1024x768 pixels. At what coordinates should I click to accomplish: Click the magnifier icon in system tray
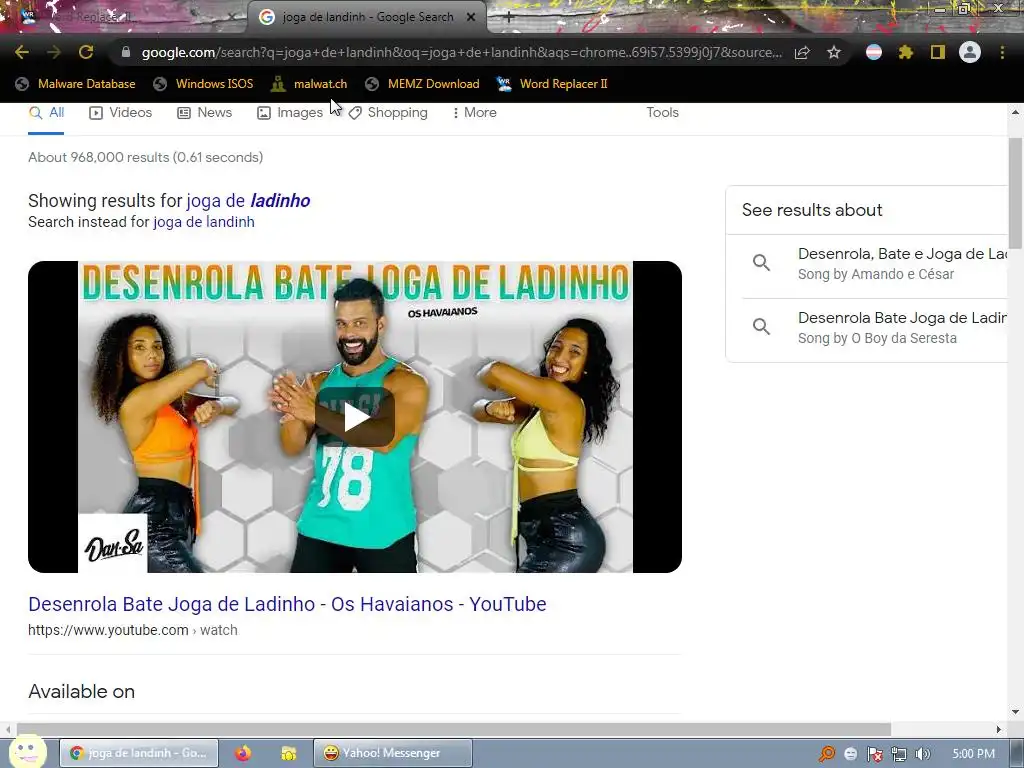[x=826, y=754]
